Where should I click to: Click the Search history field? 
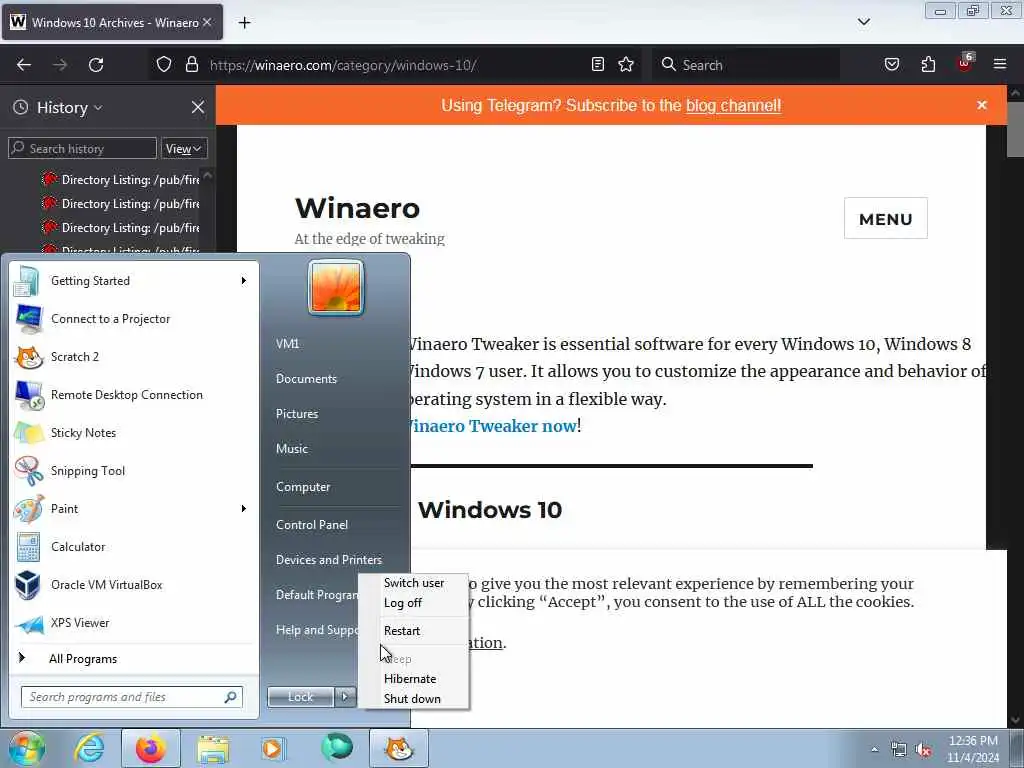pos(83,148)
